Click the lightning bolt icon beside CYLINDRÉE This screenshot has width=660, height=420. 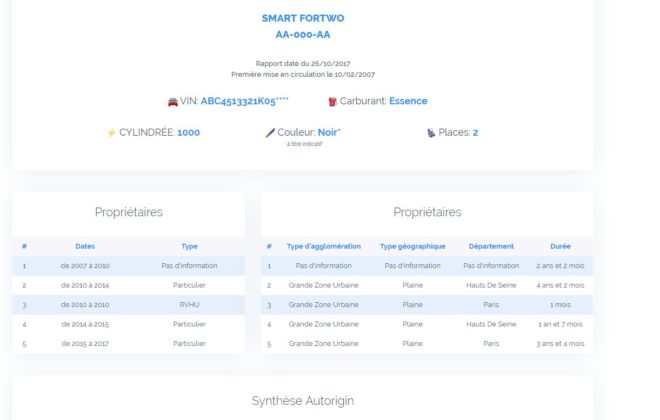coord(112,133)
